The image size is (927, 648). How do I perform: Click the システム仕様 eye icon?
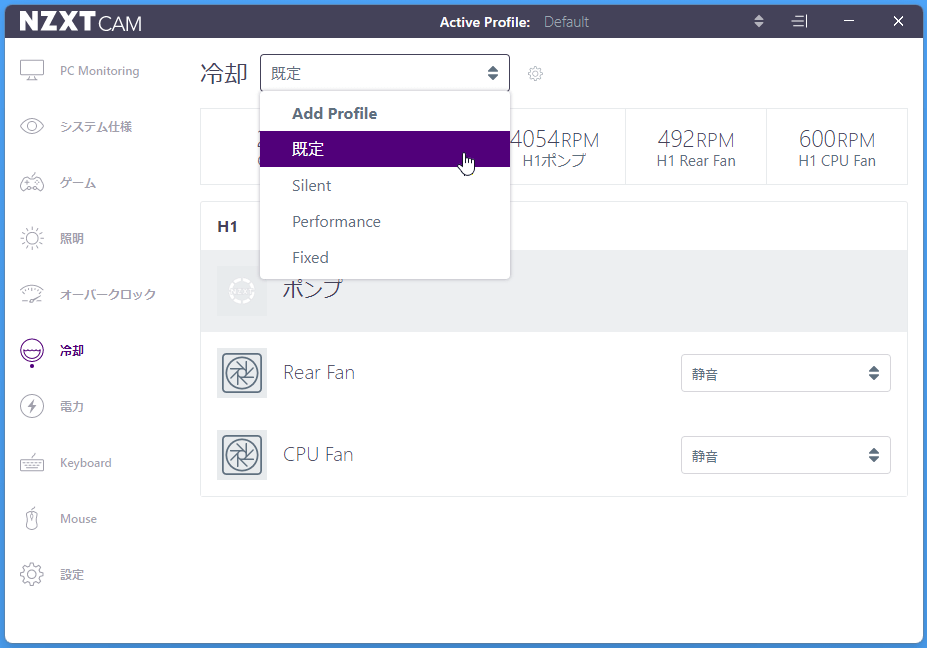(32, 127)
